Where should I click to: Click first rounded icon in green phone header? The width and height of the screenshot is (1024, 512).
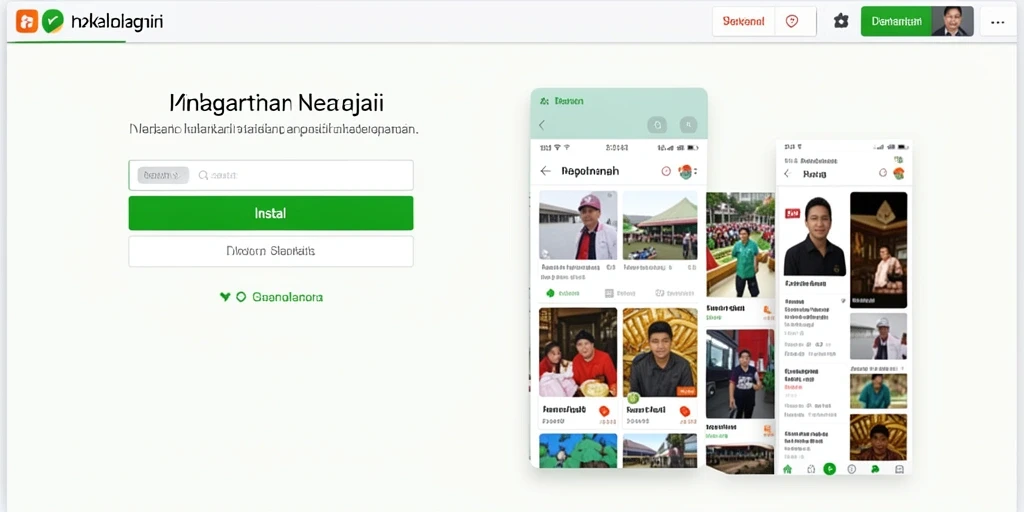click(x=656, y=125)
